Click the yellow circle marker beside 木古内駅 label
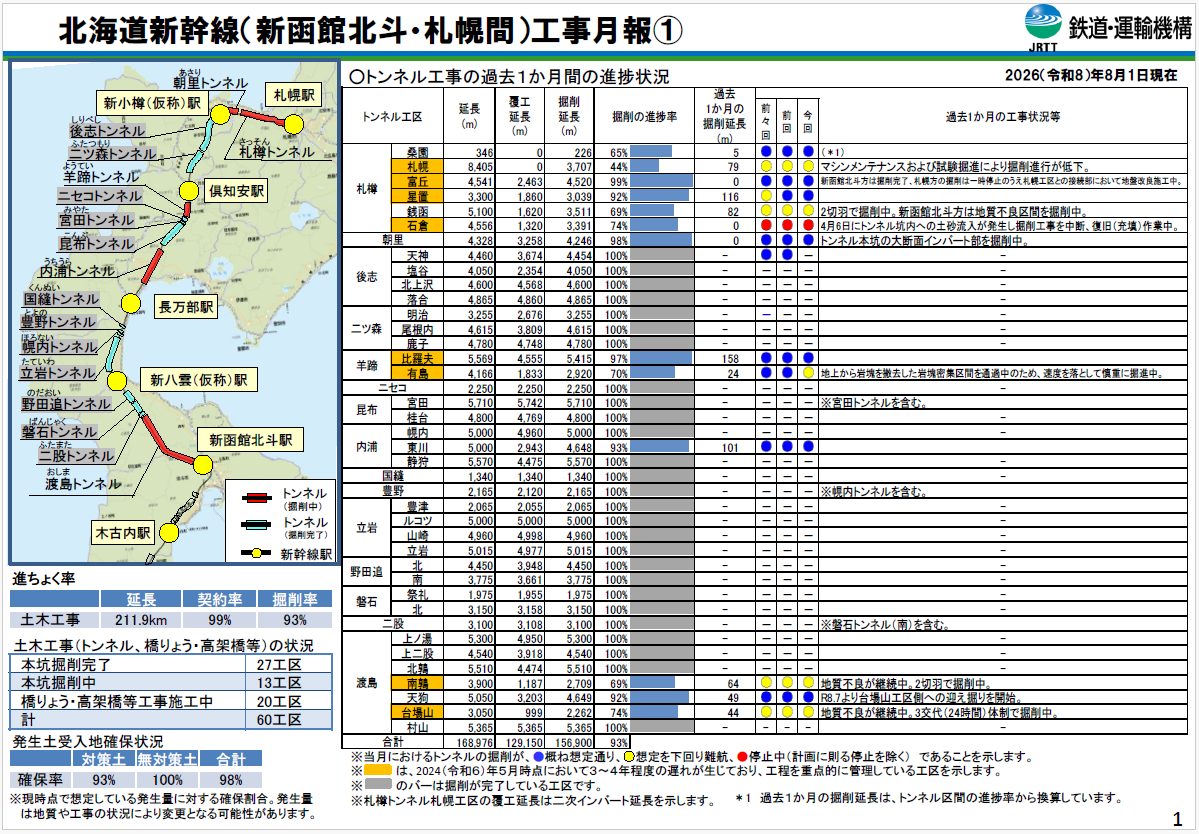The width and height of the screenshot is (1199, 834). tap(169, 532)
